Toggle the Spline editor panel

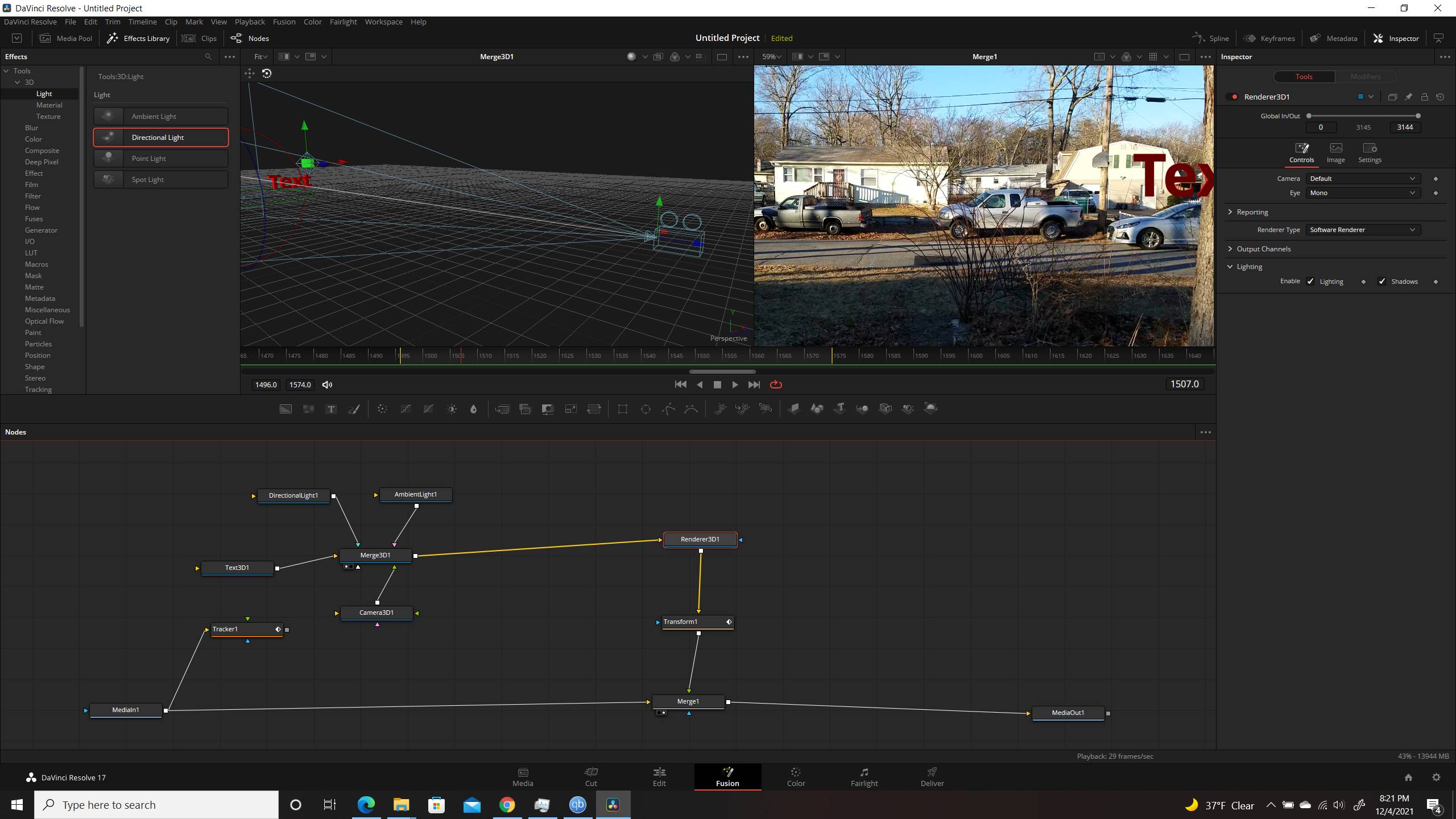[1211, 38]
